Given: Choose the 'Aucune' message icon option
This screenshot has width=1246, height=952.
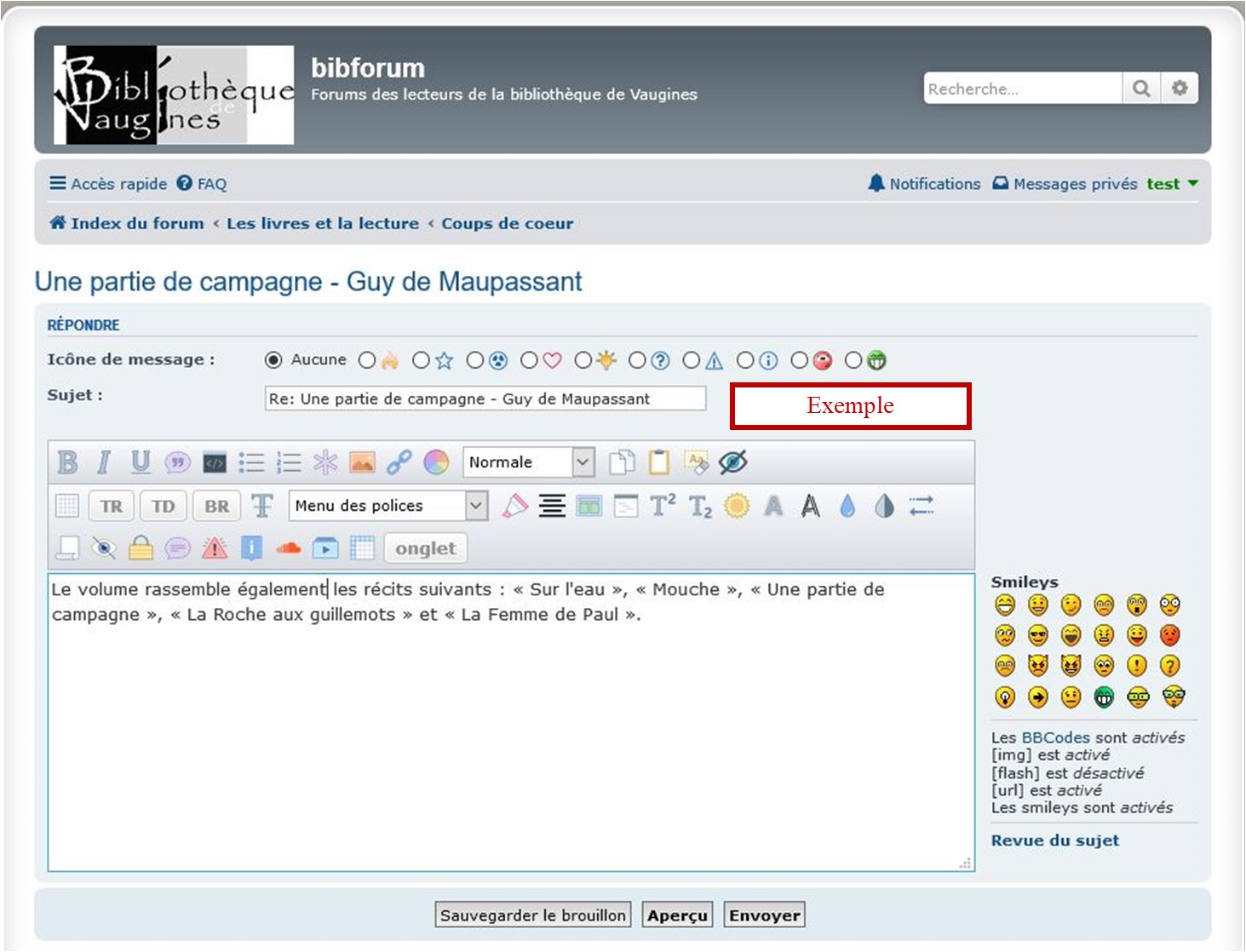Looking at the screenshot, I should pos(273,360).
